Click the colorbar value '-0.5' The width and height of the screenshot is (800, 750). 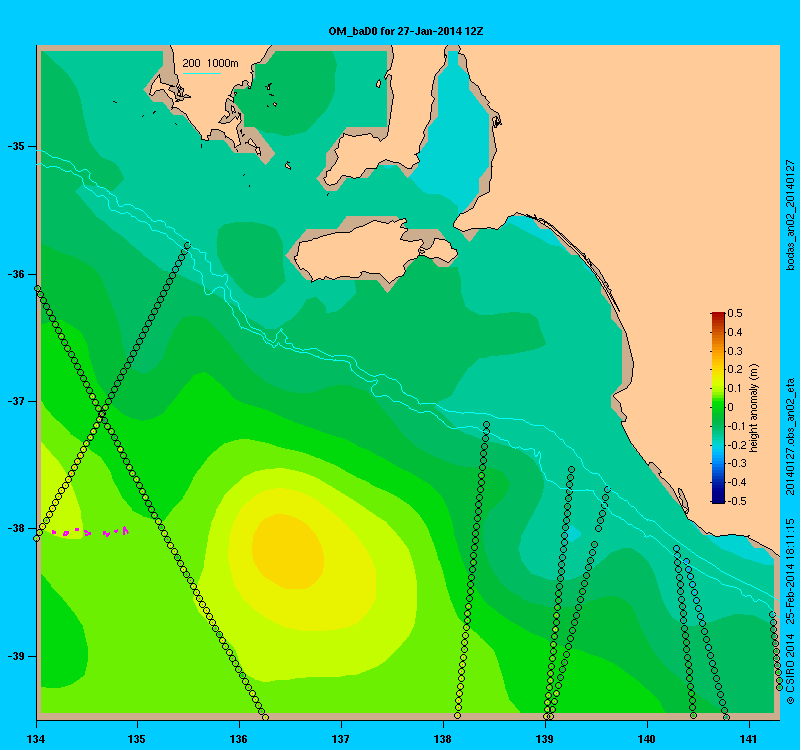737,501
